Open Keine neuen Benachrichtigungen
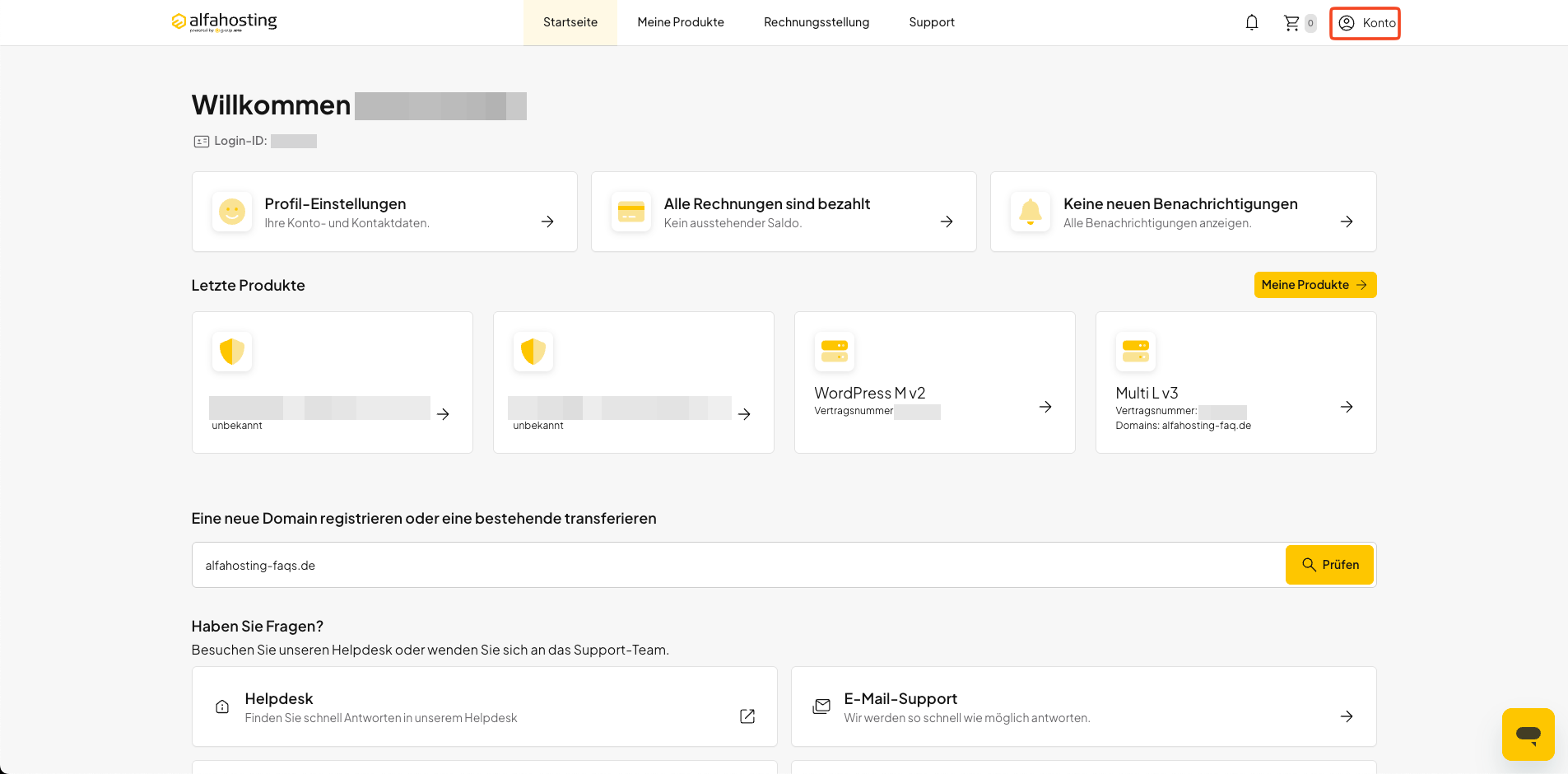The height and width of the screenshot is (774, 1568). [x=1180, y=203]
